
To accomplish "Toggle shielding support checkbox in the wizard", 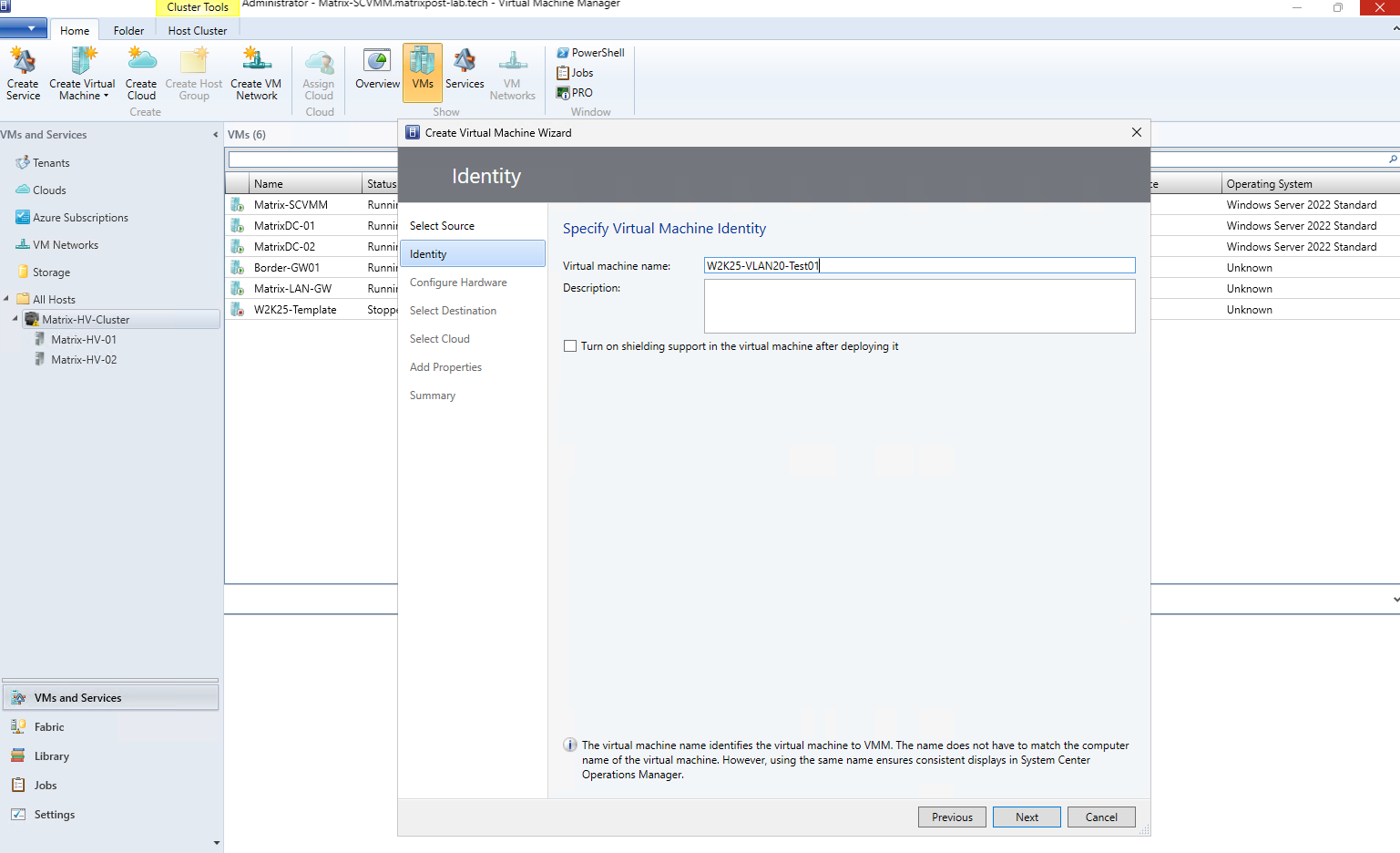I will point(570,346).
